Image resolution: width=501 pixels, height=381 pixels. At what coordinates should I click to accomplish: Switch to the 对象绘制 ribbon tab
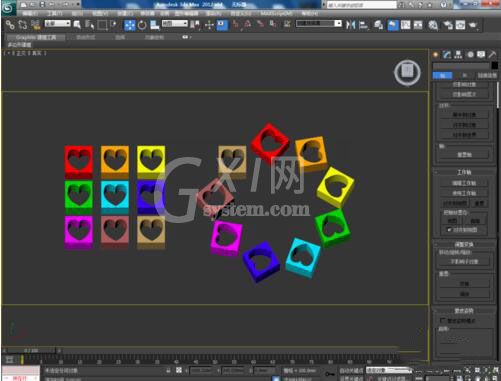[x=154, y=37]
